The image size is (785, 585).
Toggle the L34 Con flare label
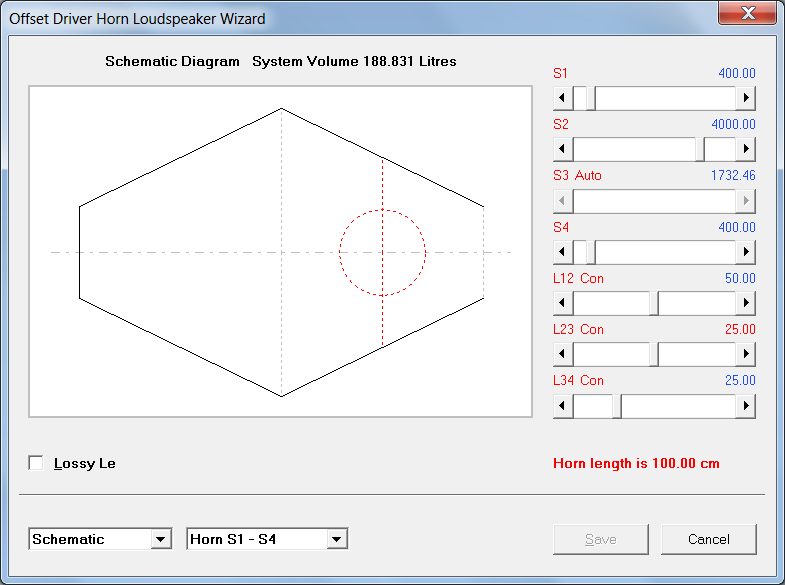point(578,381)
